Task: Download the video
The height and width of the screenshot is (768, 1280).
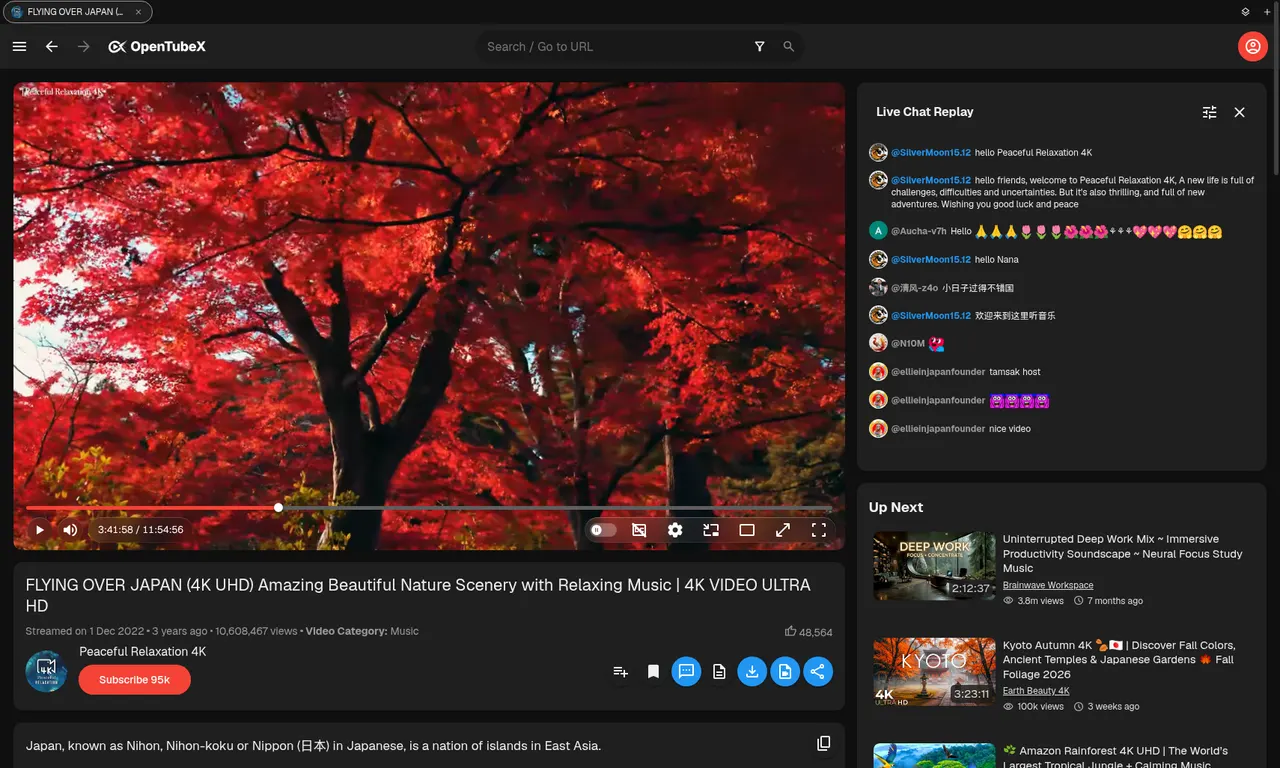Action: [752, 671]
